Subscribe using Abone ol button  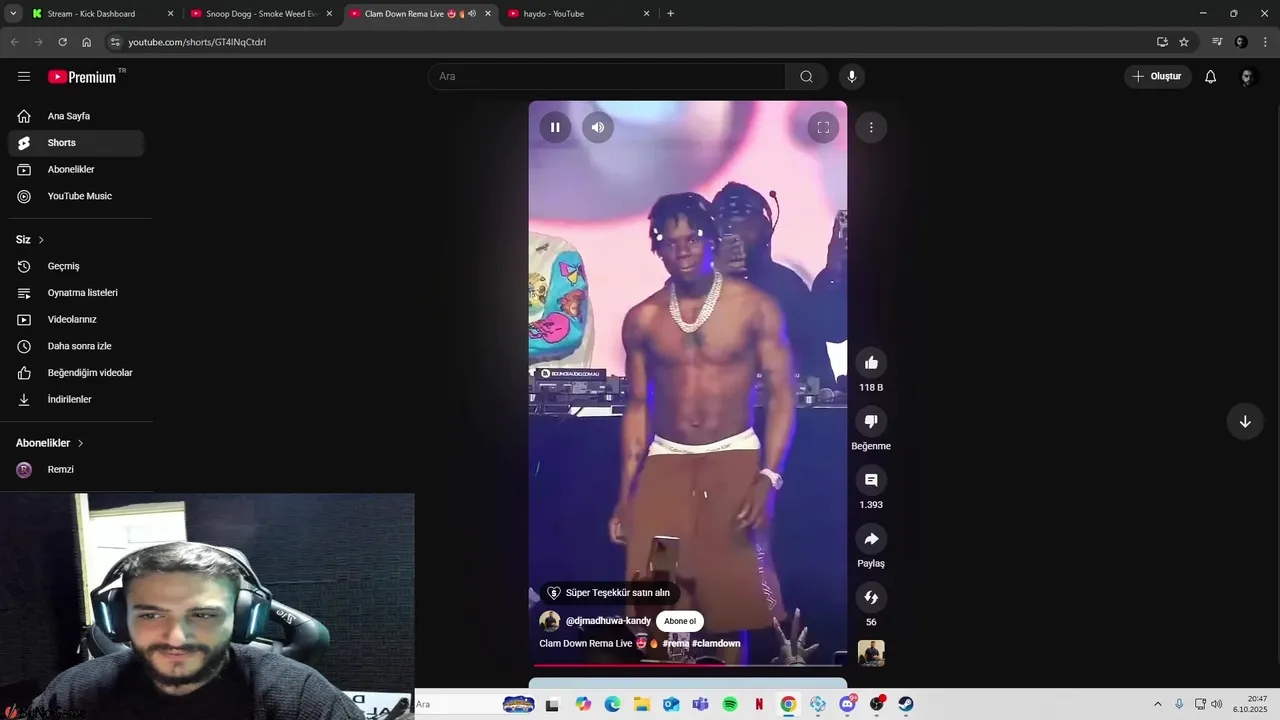(680, 621)
